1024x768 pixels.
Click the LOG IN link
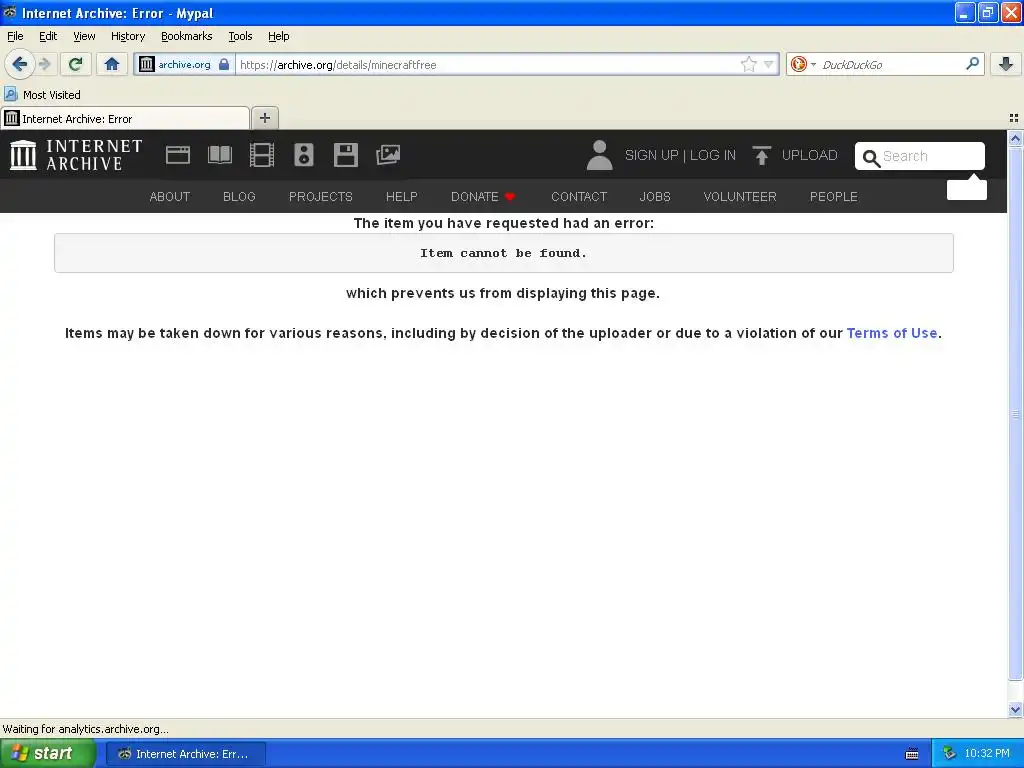point(713,155)
